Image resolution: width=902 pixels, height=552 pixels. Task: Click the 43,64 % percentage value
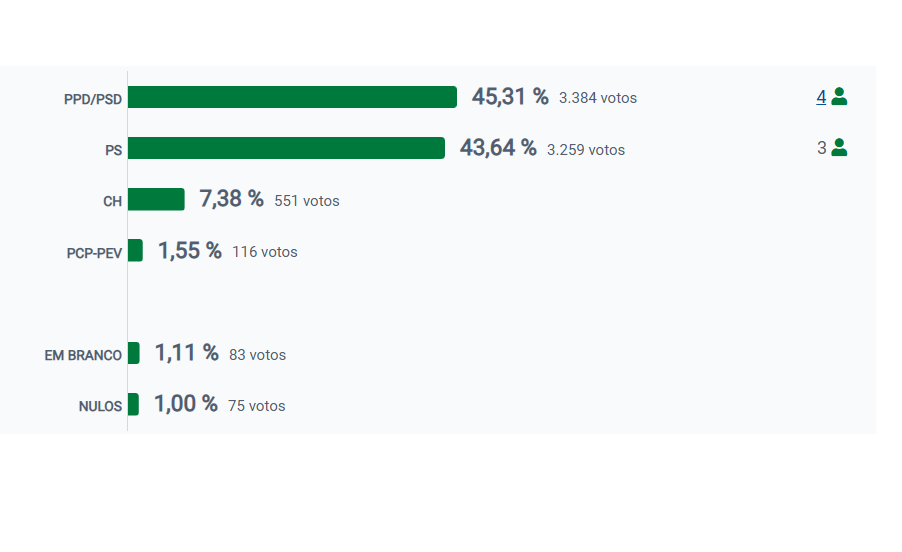click(x=498, y=148)
